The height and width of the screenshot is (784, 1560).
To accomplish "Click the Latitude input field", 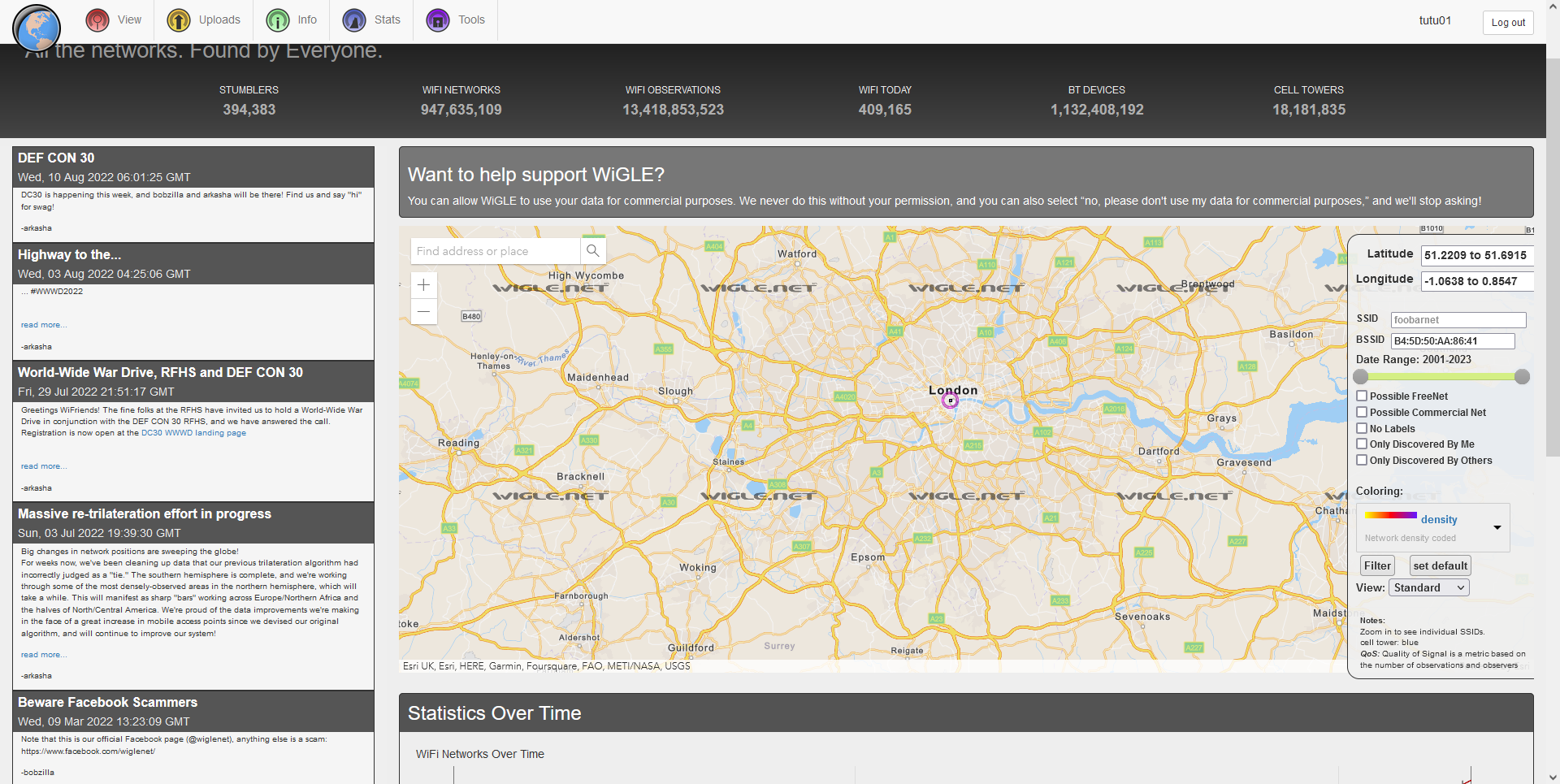I will [1477, 255].
